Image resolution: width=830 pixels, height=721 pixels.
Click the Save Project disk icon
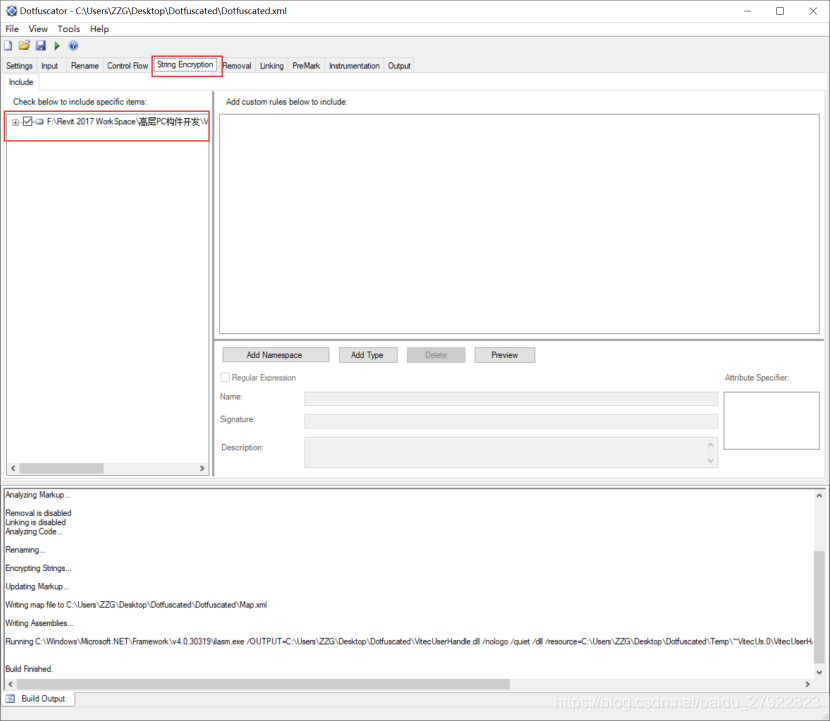[x=41, y=46]
